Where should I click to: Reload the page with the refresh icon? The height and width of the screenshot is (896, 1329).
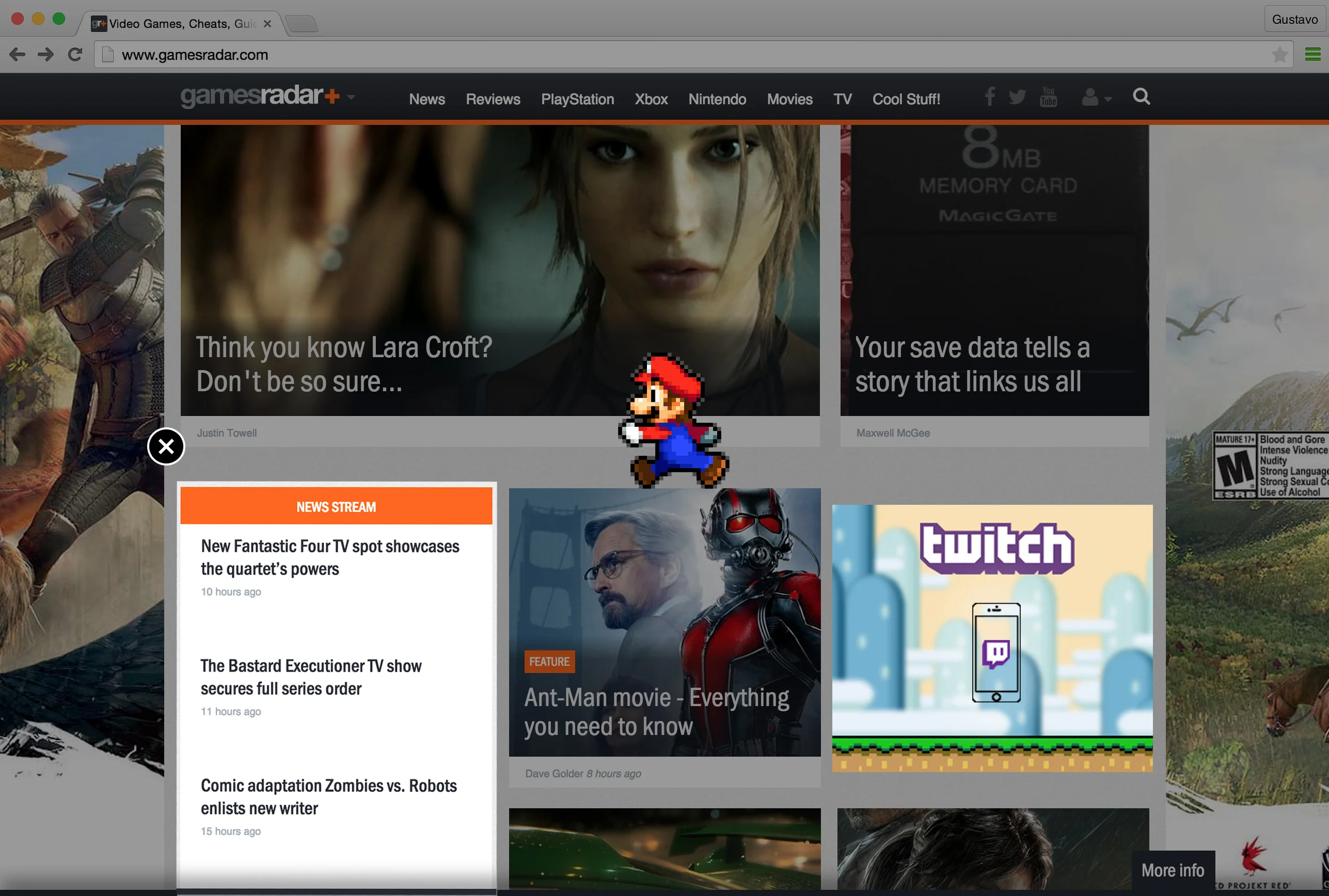(75, 55)
